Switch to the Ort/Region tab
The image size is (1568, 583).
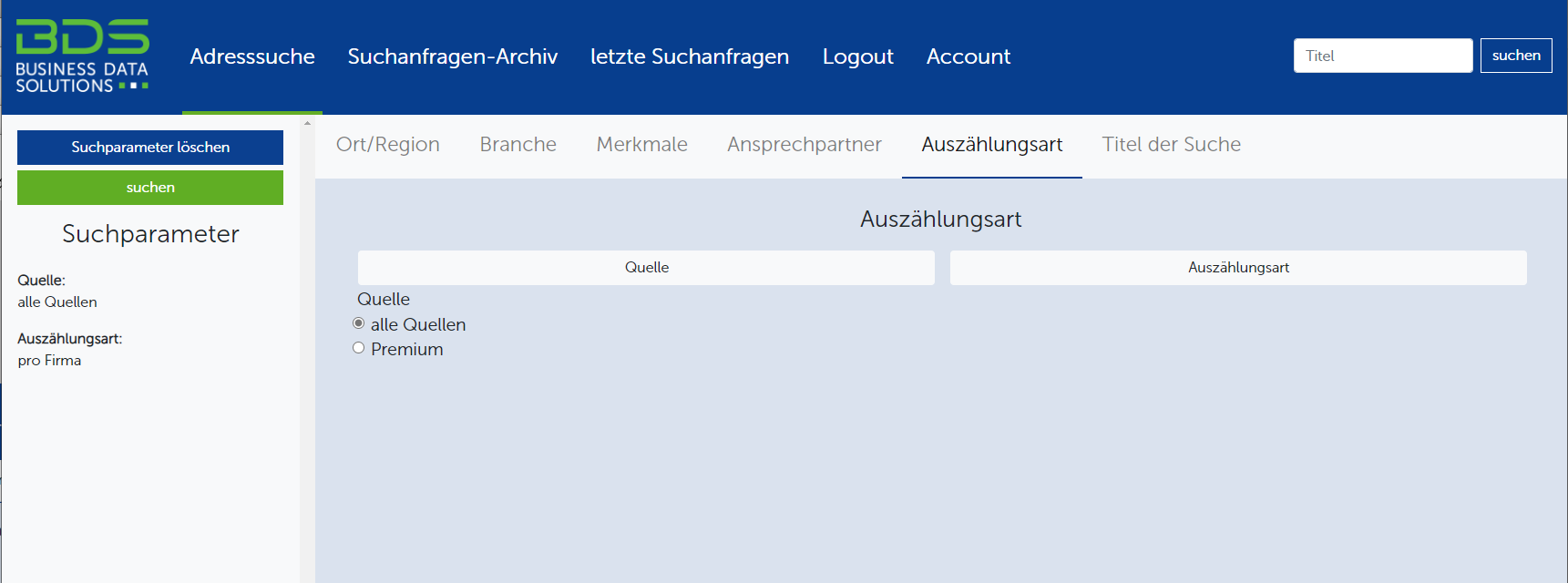(387, 145)
